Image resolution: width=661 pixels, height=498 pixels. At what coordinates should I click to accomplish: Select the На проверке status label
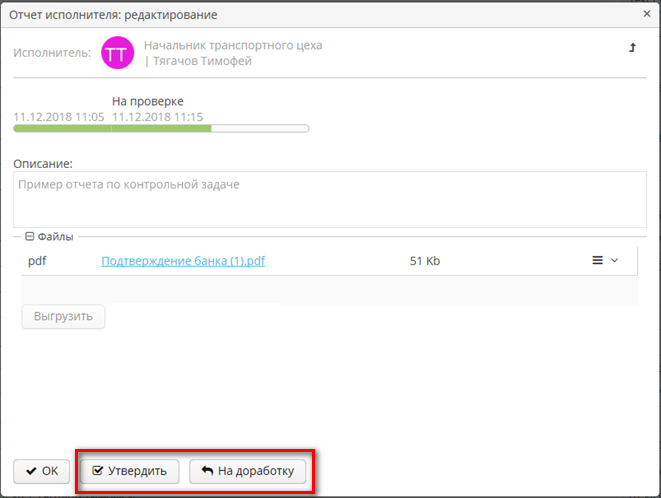pos(147,102)
